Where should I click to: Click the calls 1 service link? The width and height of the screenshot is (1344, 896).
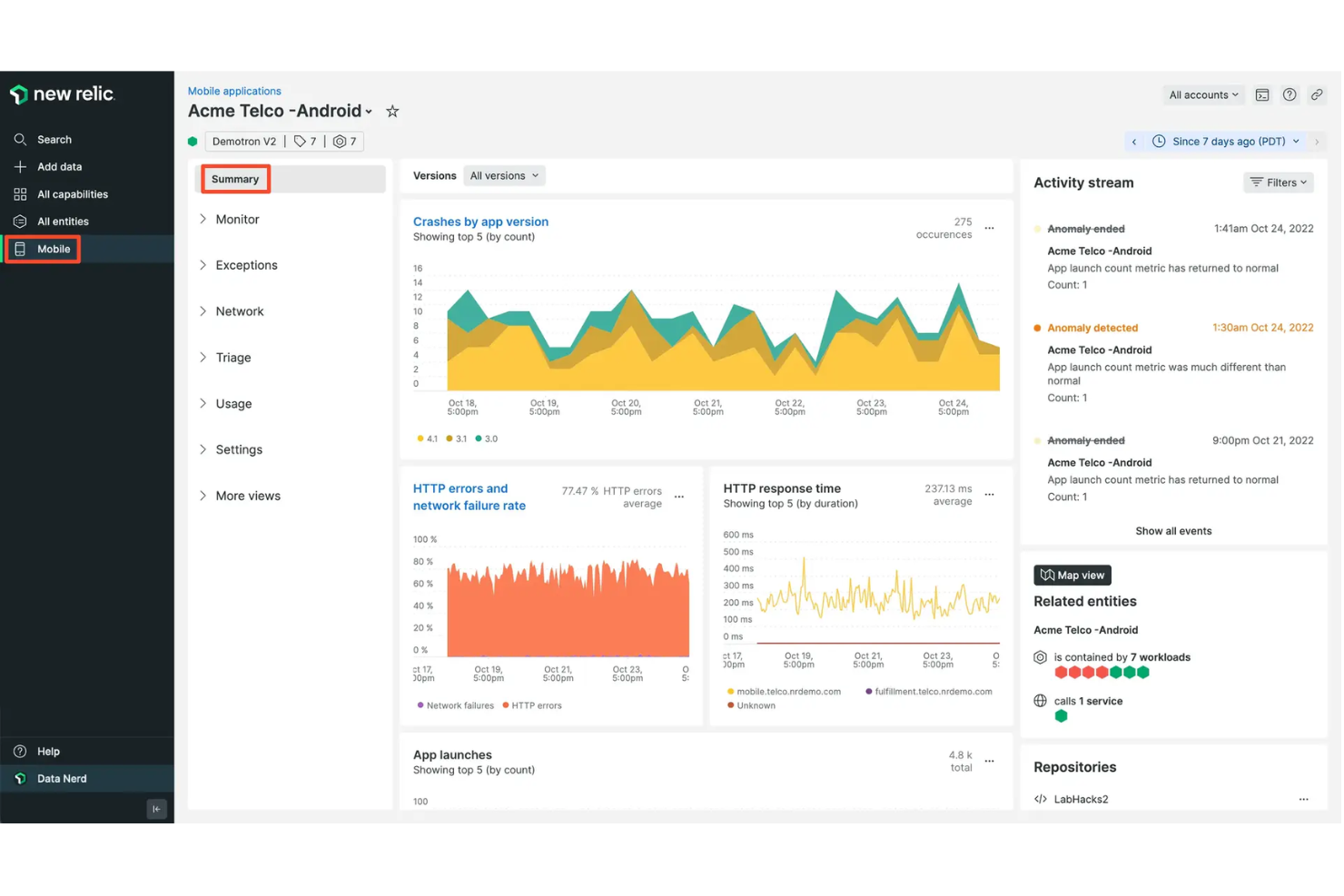click(1088, 701)
